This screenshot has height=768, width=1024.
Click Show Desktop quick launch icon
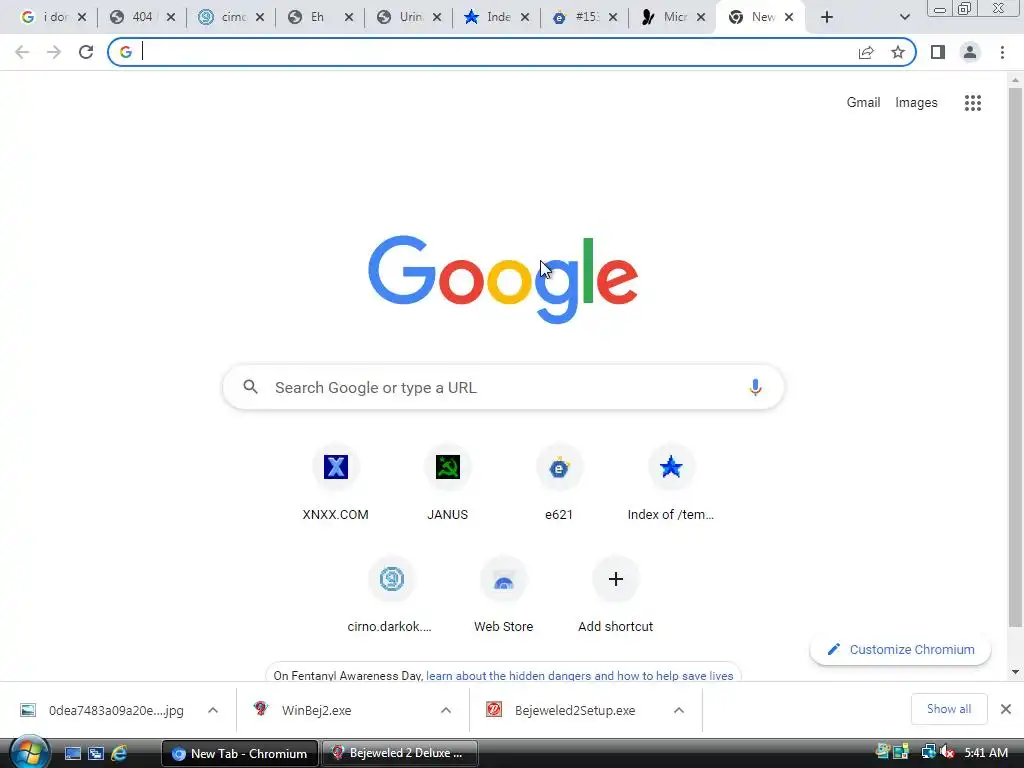point(72,753)
